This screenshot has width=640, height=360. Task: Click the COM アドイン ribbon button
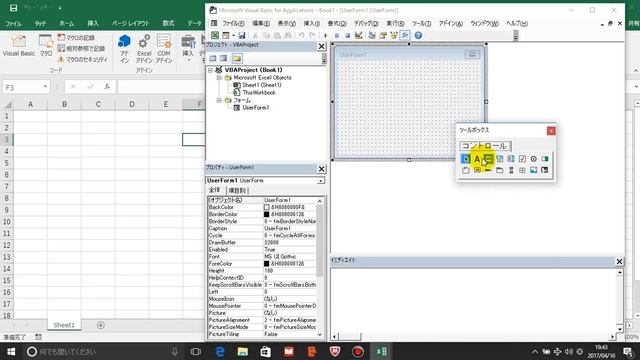164,49
